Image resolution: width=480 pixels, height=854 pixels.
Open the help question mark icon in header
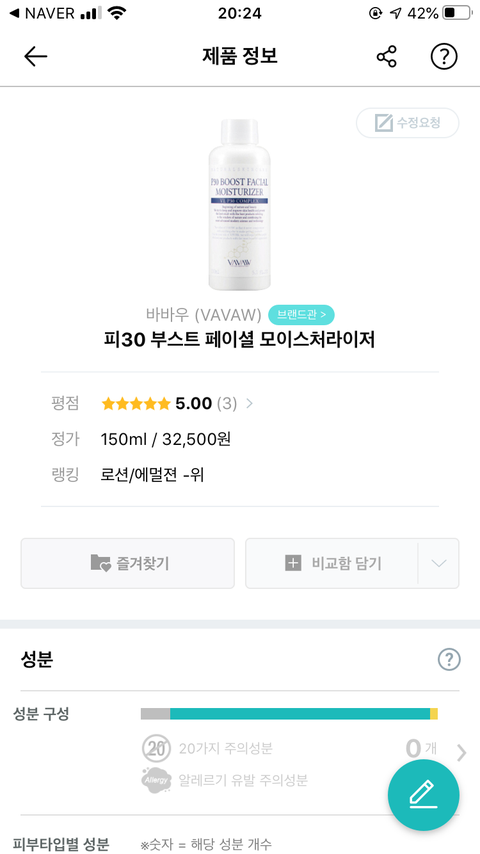pyautogui.click(x=444, y=57)
